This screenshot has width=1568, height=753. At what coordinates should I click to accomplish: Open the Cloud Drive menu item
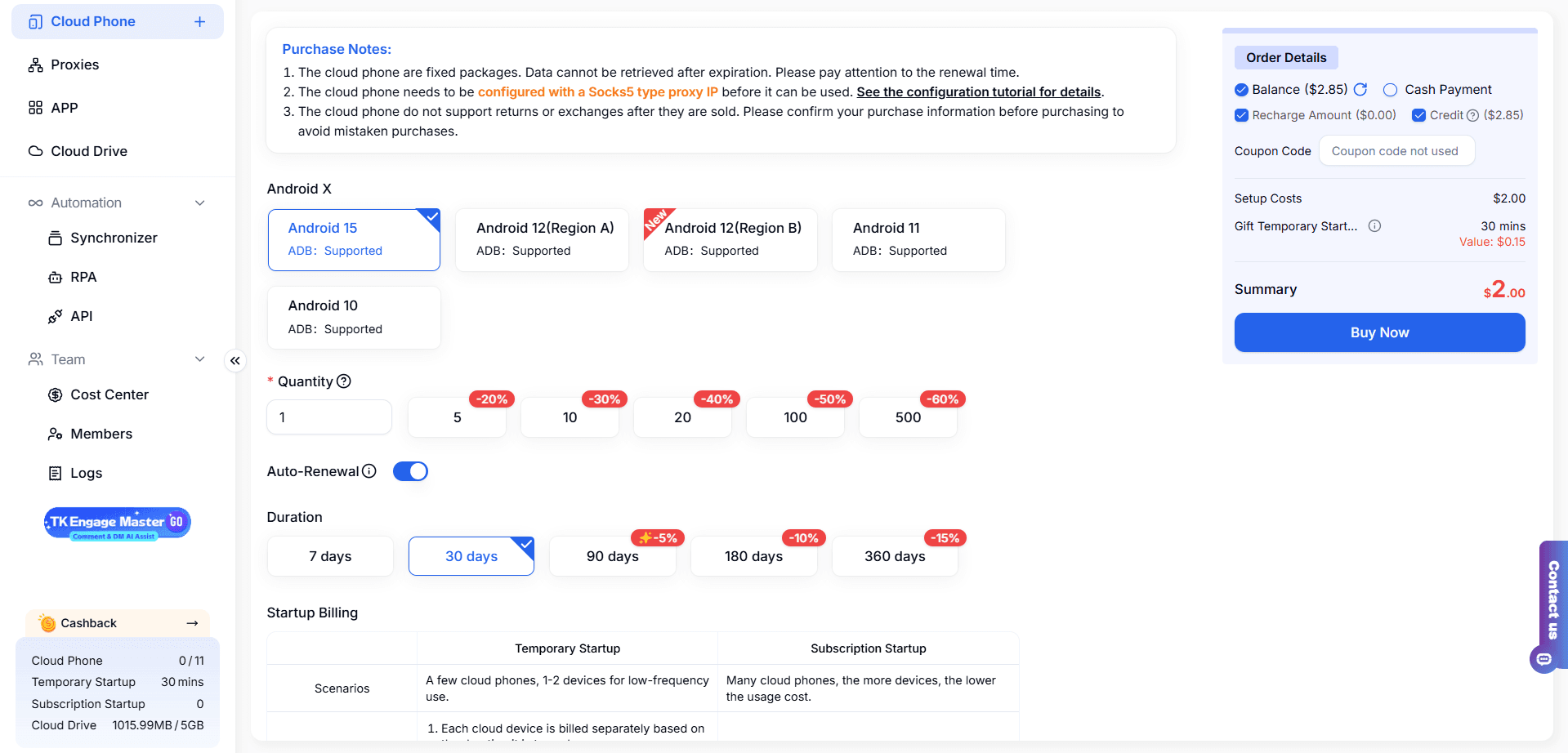tap(88, 151)
